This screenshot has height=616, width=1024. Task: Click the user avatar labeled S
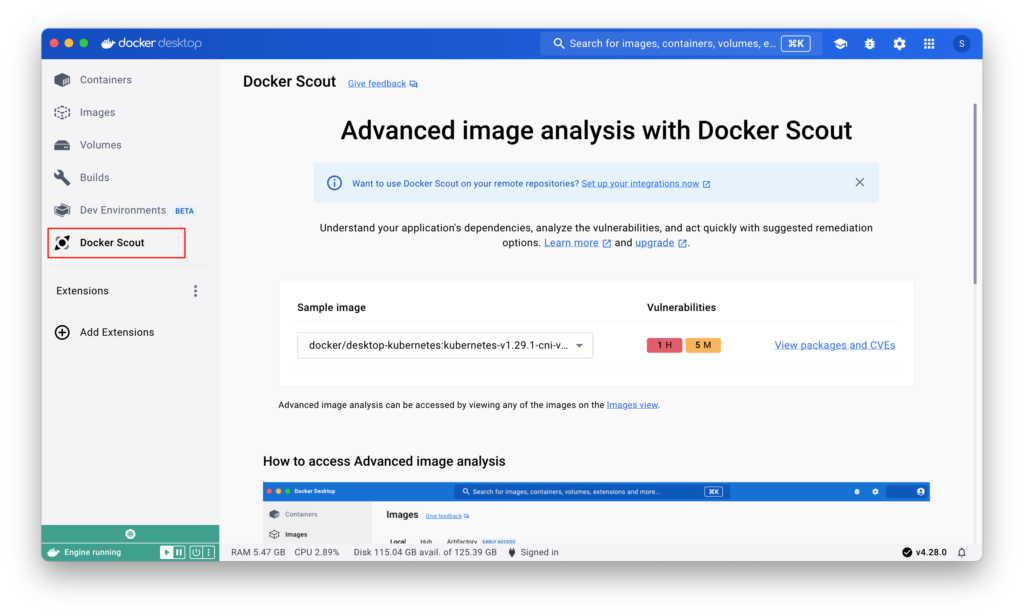point(961,44)
